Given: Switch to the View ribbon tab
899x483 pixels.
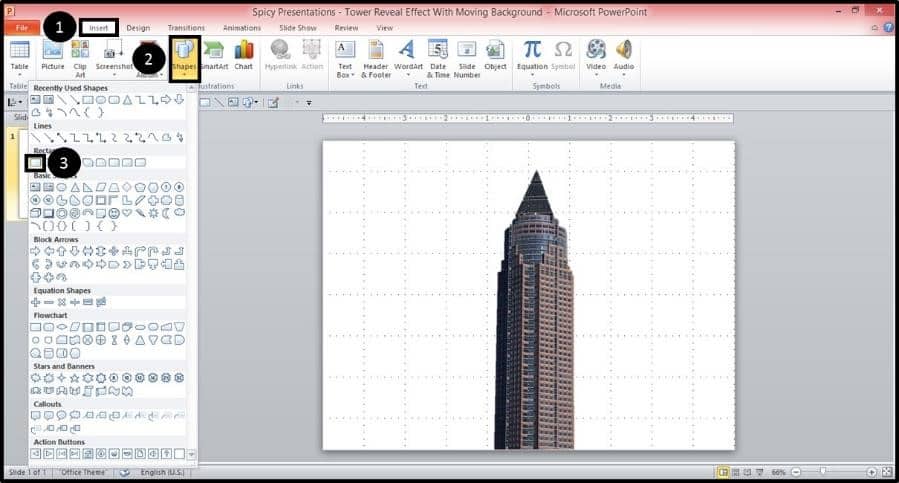Looking at the screenshot, I should 385,28.
